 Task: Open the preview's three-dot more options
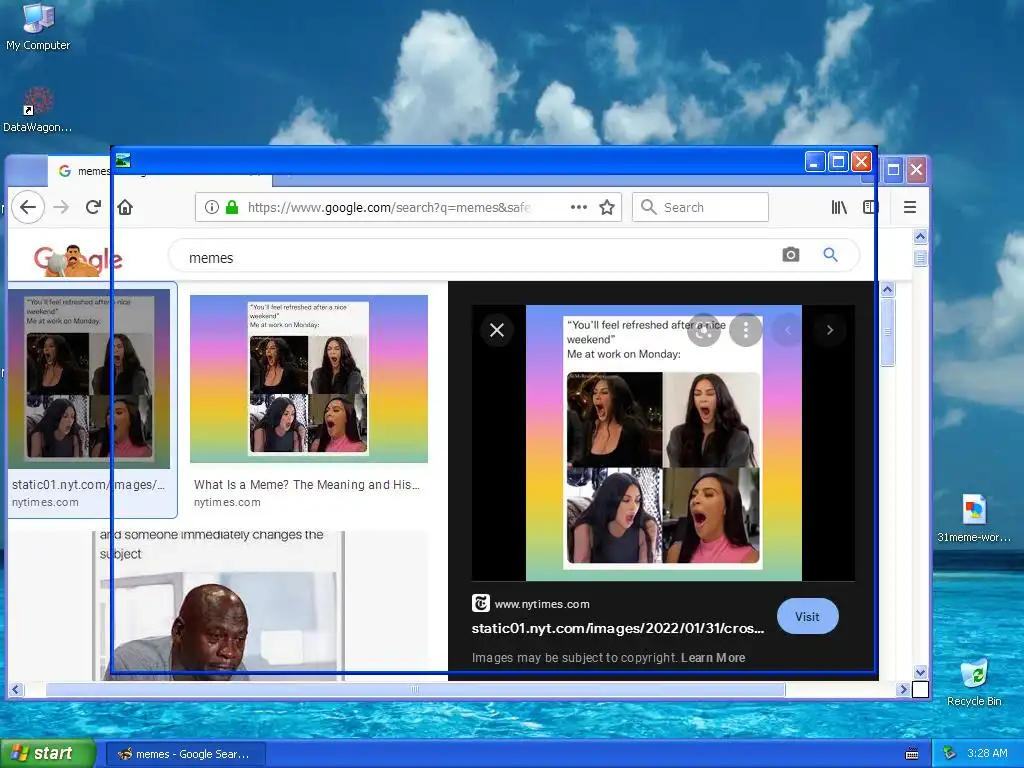[746, 330]
